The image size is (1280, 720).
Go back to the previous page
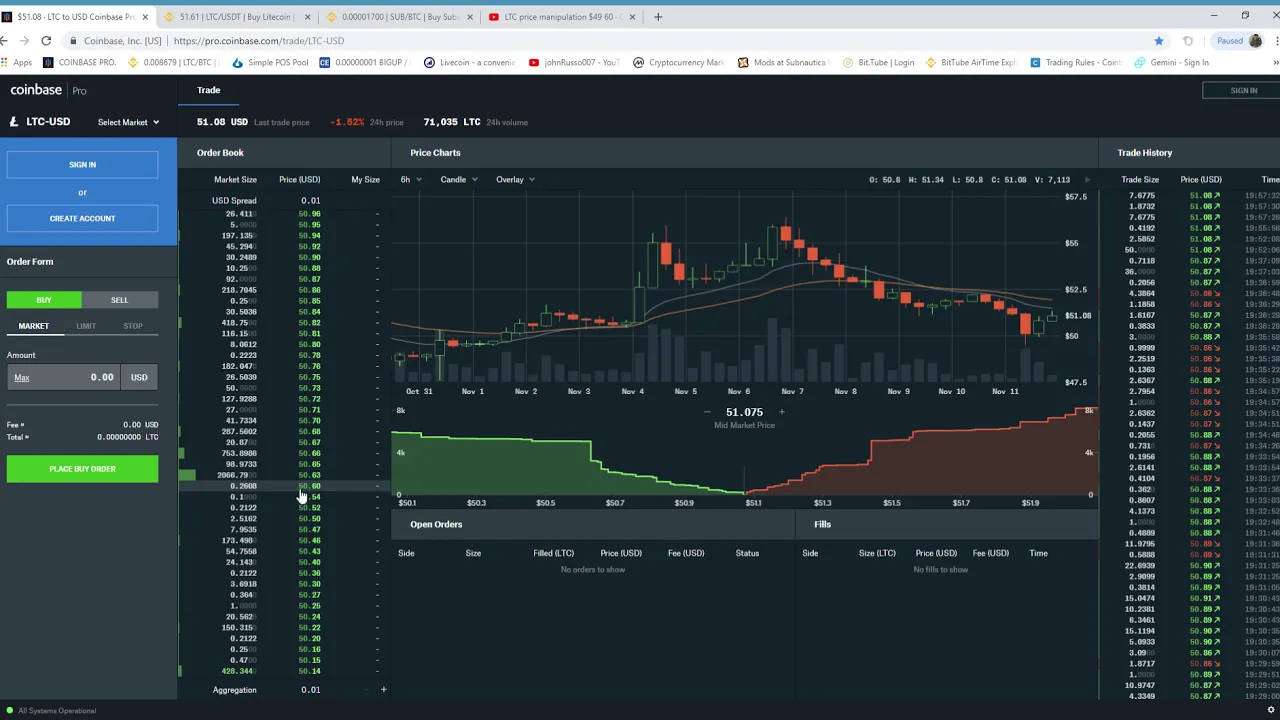pos(4,41)
